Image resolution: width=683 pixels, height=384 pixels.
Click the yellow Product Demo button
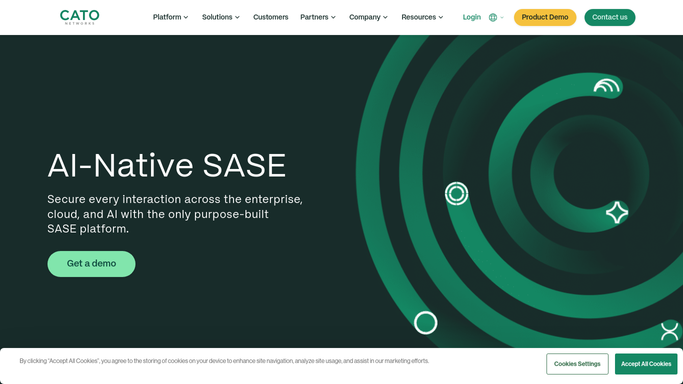545,17
